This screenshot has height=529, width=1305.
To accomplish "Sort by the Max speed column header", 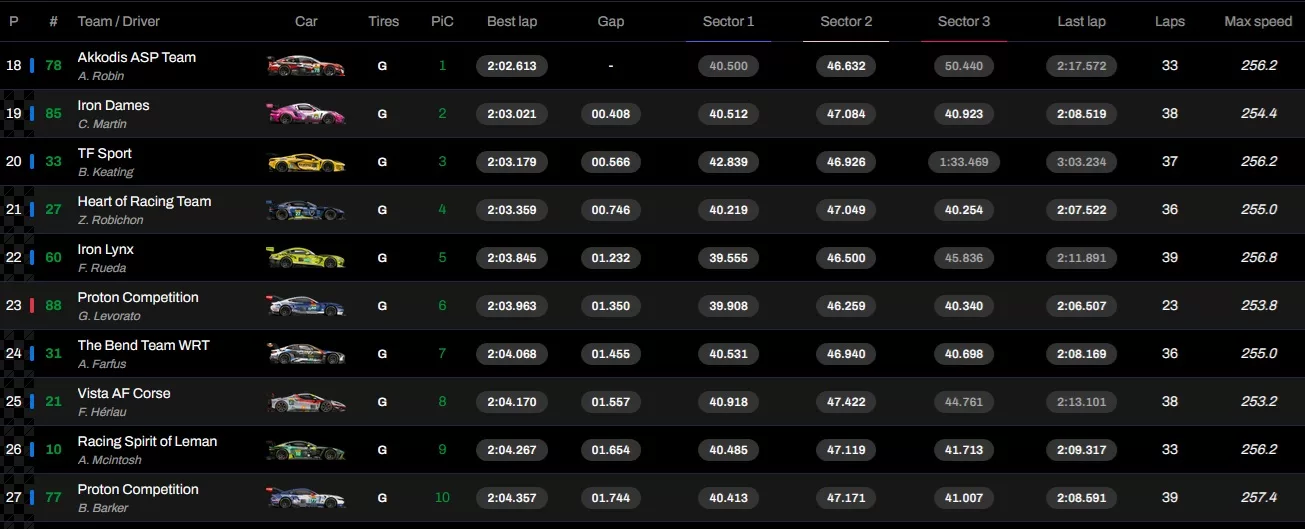I will (1258, 21).
